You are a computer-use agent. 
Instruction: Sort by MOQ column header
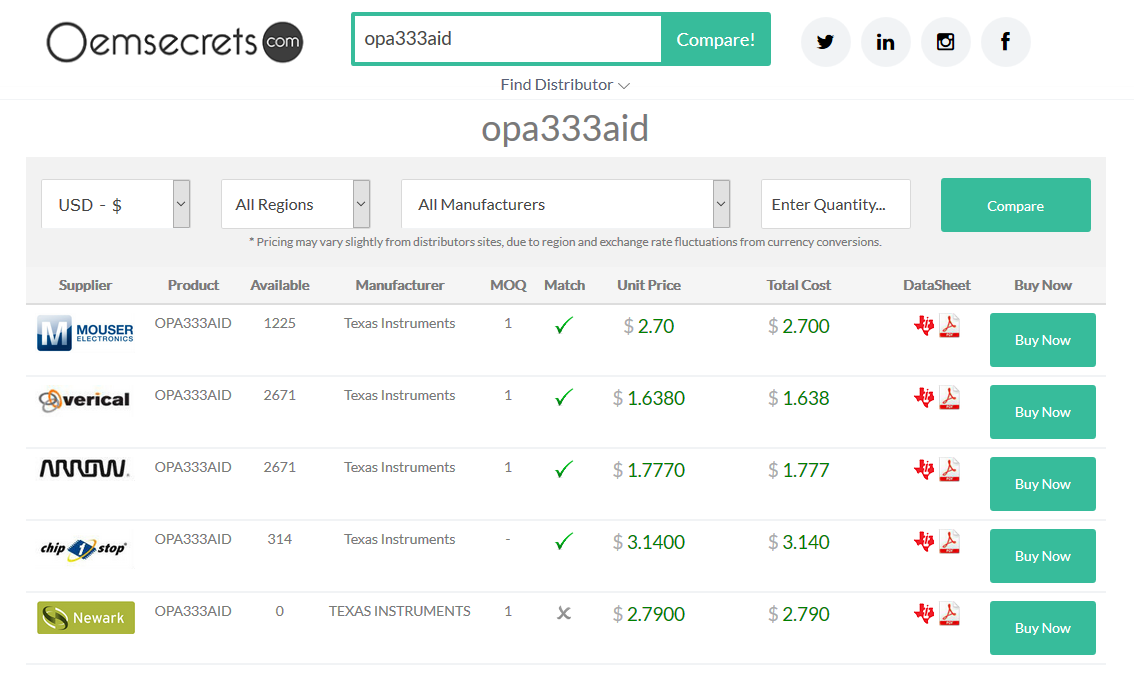(508, 285)
